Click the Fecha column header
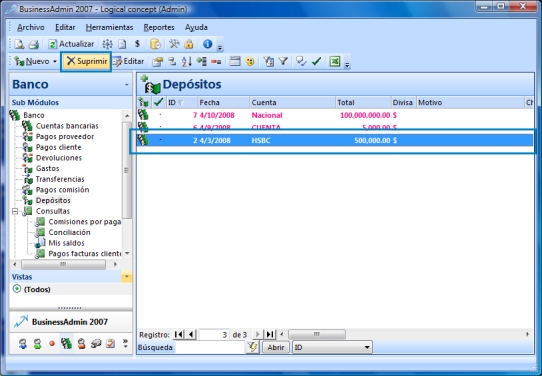Image resolution: width=542 pixels, height=376 pixels. point(223,103)
